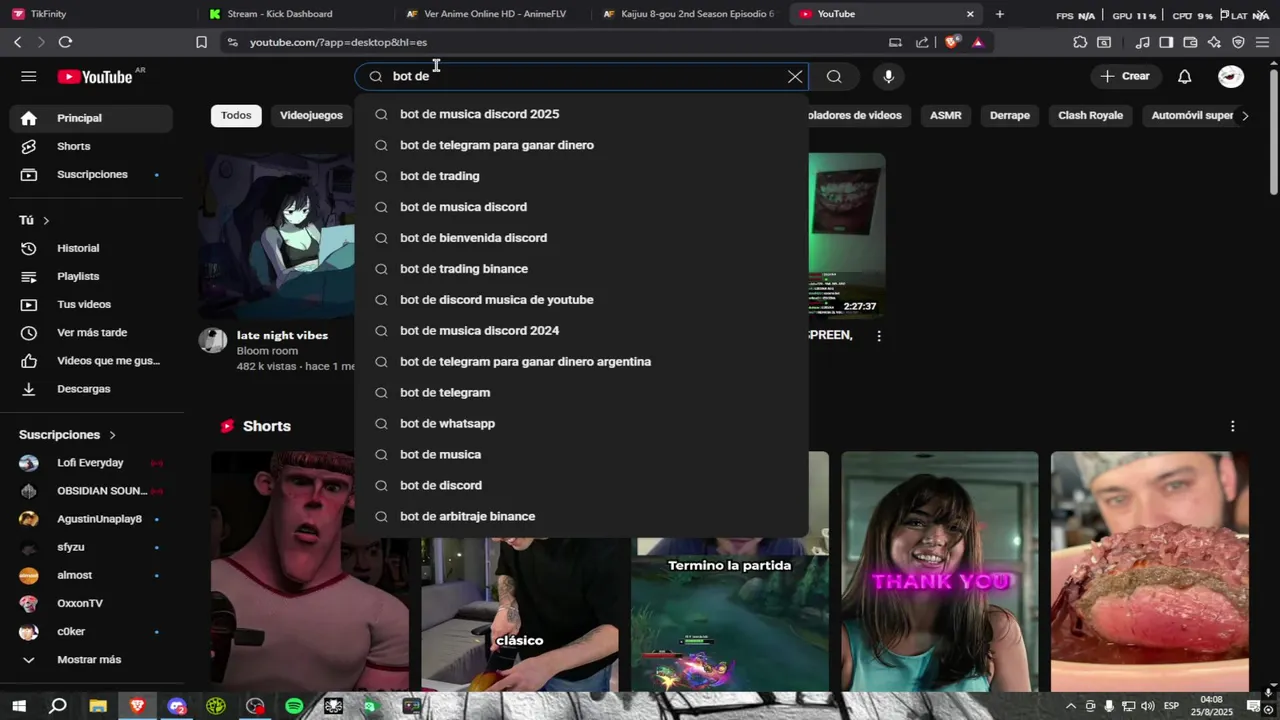
Task: Open Suscripciones in the sidebar
Action: 91,174
